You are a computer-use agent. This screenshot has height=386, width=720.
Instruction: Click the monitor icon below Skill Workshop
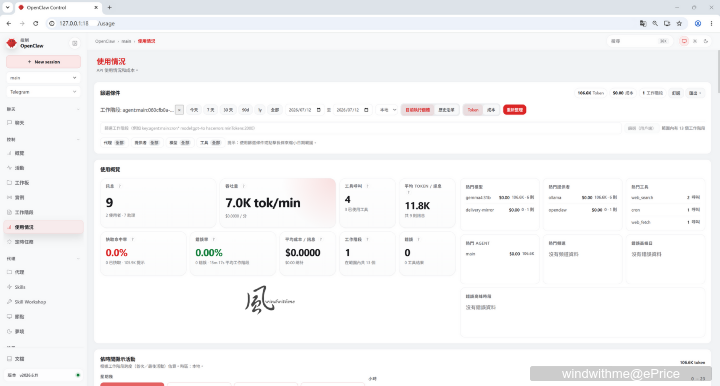pos(9,317)
